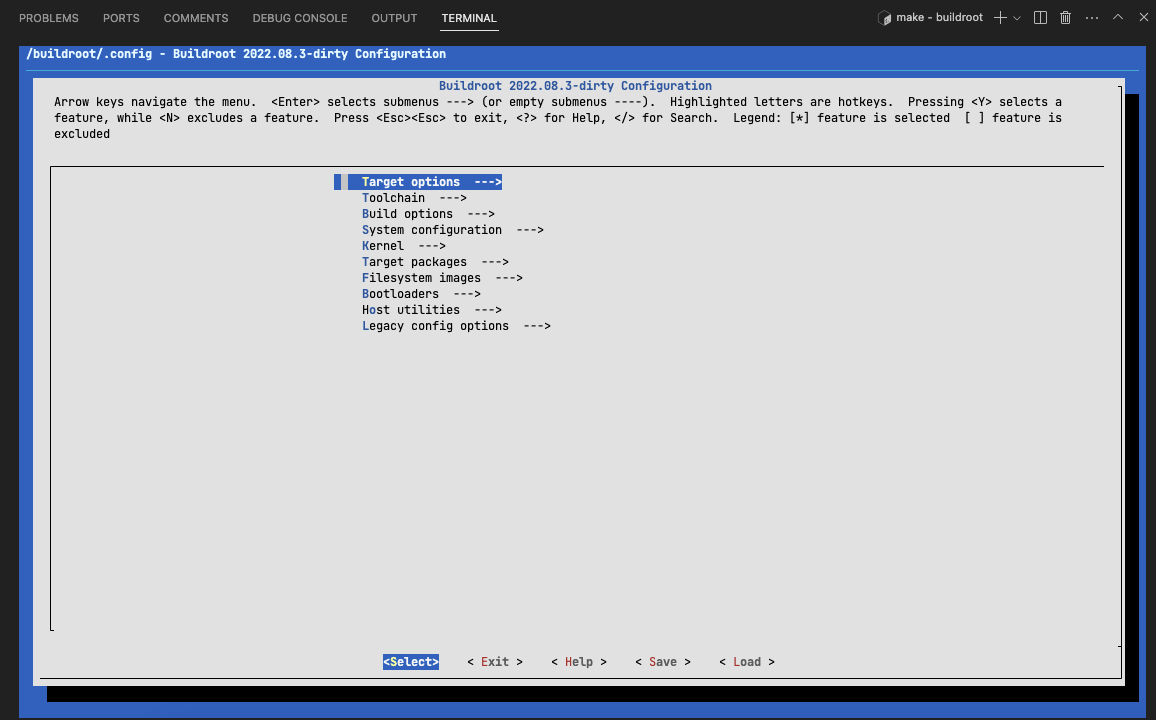Open the Kernel submenu
The height and width of the screenshot is (720, 1156).
click(x=403, y=246)
